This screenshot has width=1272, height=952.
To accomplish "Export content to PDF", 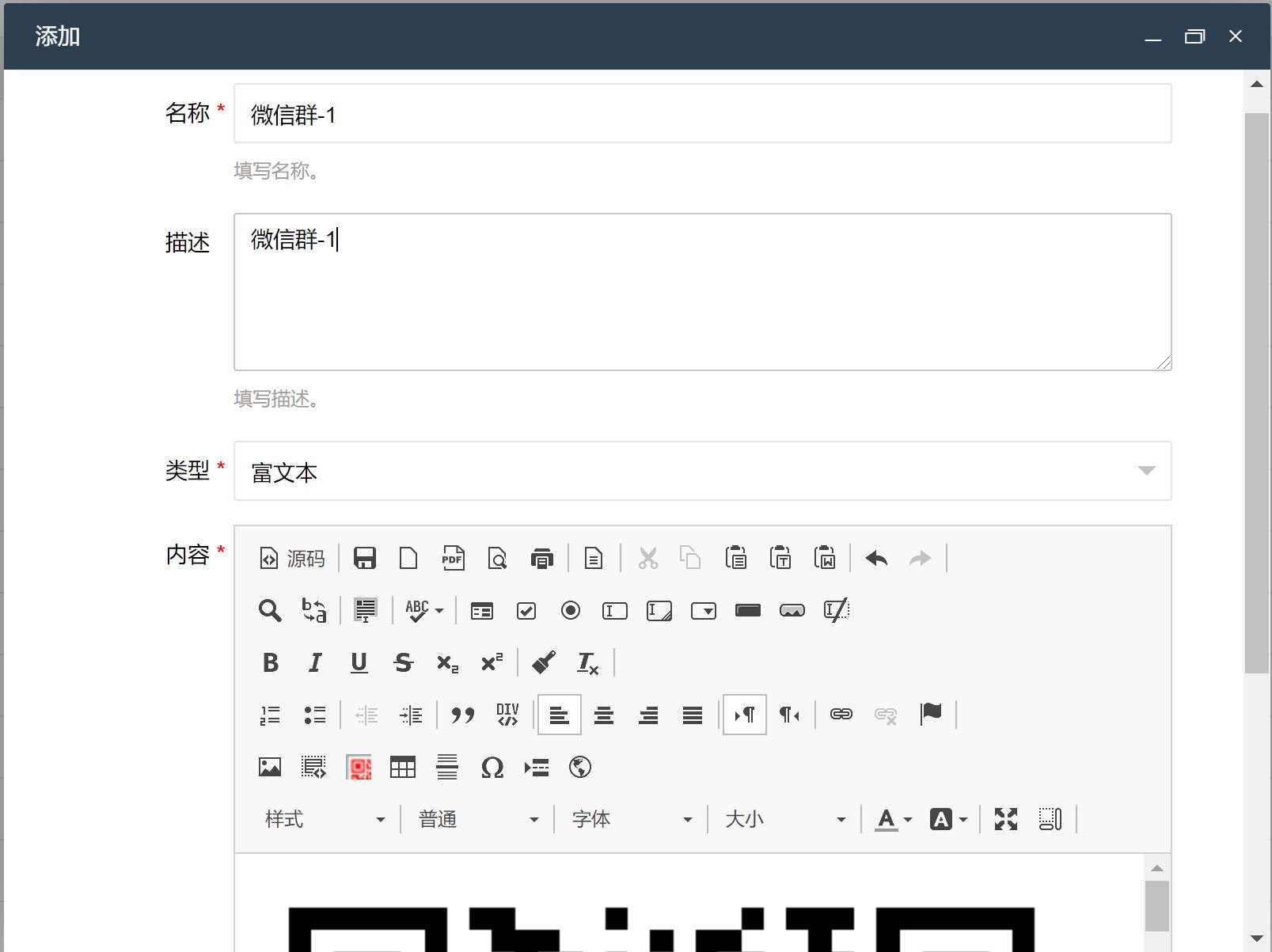I will [x=453, y=559].
